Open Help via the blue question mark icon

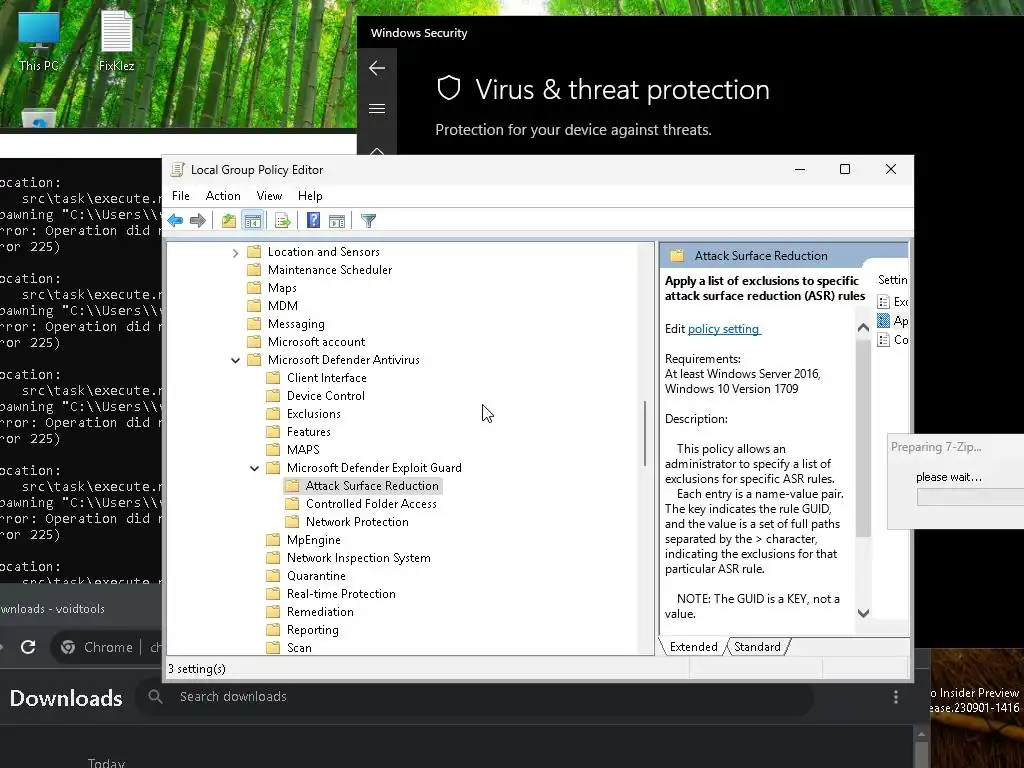(x=313, y=221)
